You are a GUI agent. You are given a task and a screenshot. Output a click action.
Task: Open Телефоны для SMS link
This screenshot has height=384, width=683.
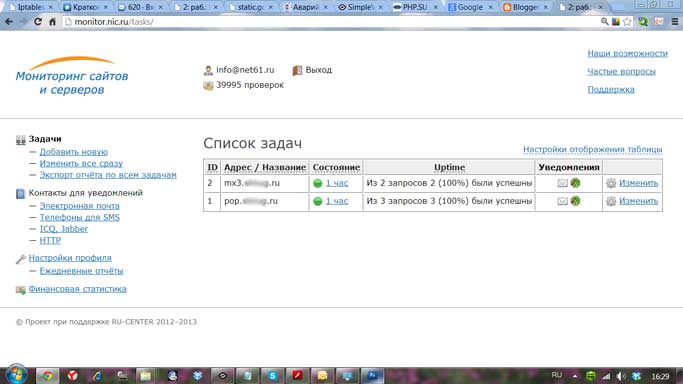(x=79, y=217)
